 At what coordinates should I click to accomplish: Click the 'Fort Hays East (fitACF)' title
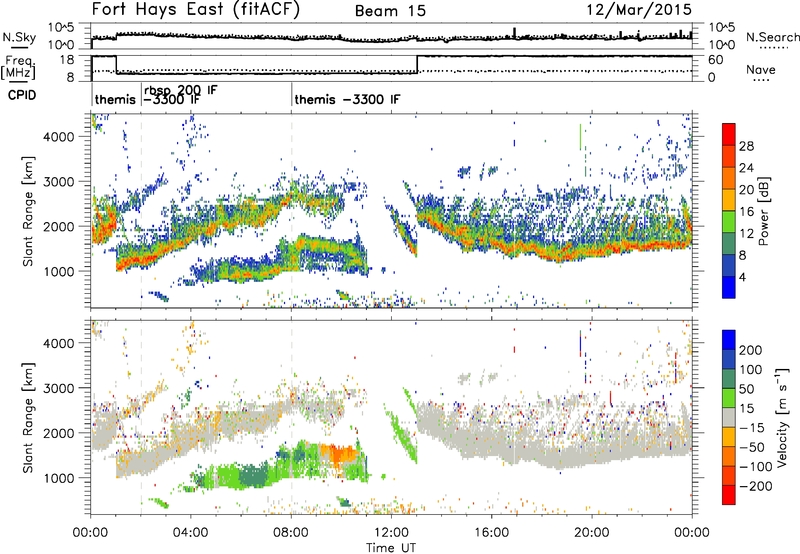coord(196,9)
